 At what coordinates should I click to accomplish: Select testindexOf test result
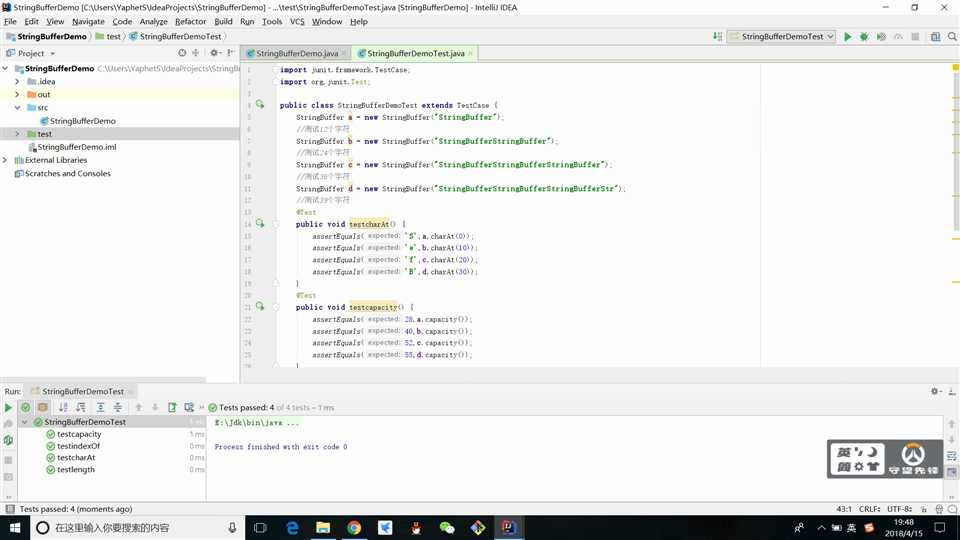click(x=78, y=446)
